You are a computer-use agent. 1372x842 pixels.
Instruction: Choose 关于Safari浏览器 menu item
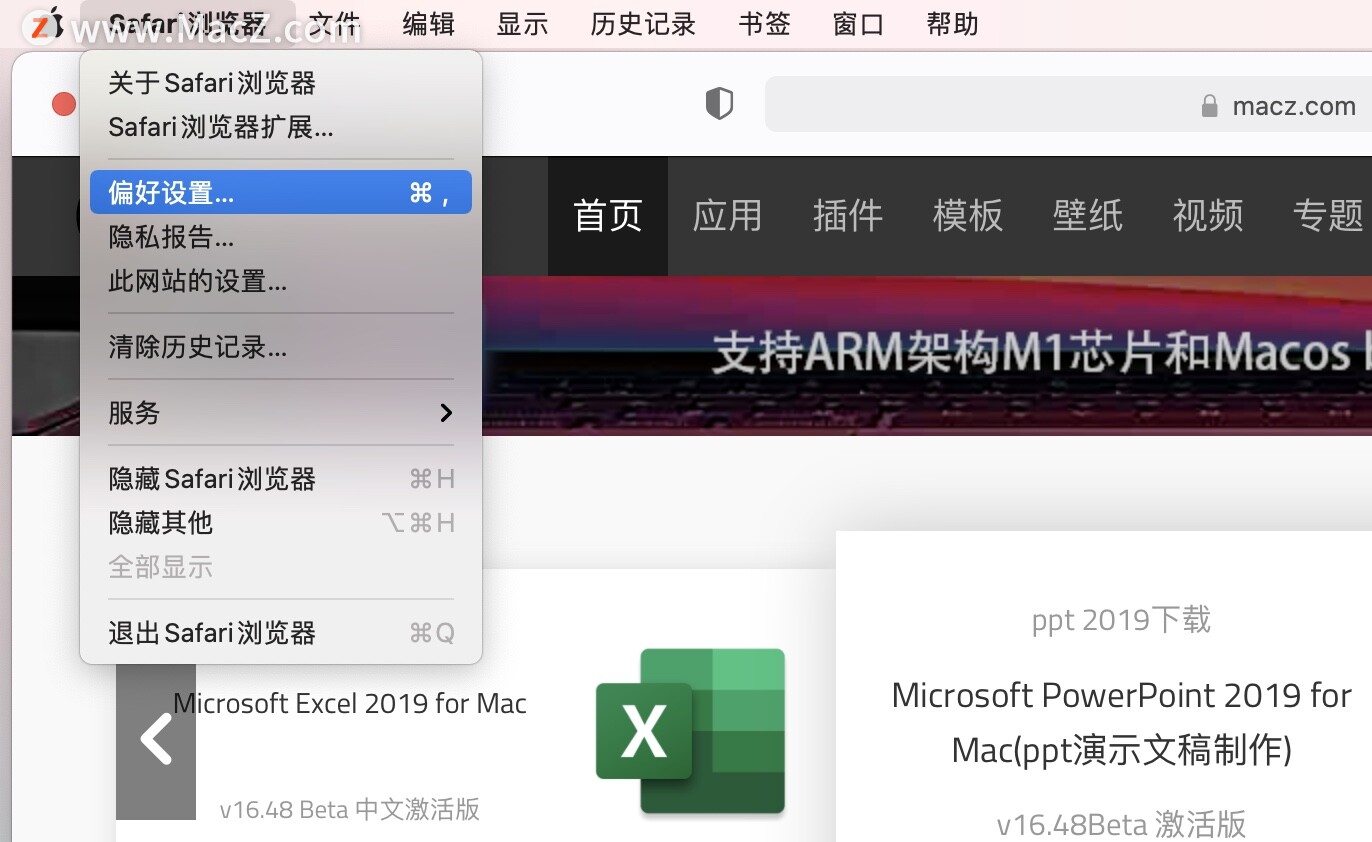[x=281, y=83]
